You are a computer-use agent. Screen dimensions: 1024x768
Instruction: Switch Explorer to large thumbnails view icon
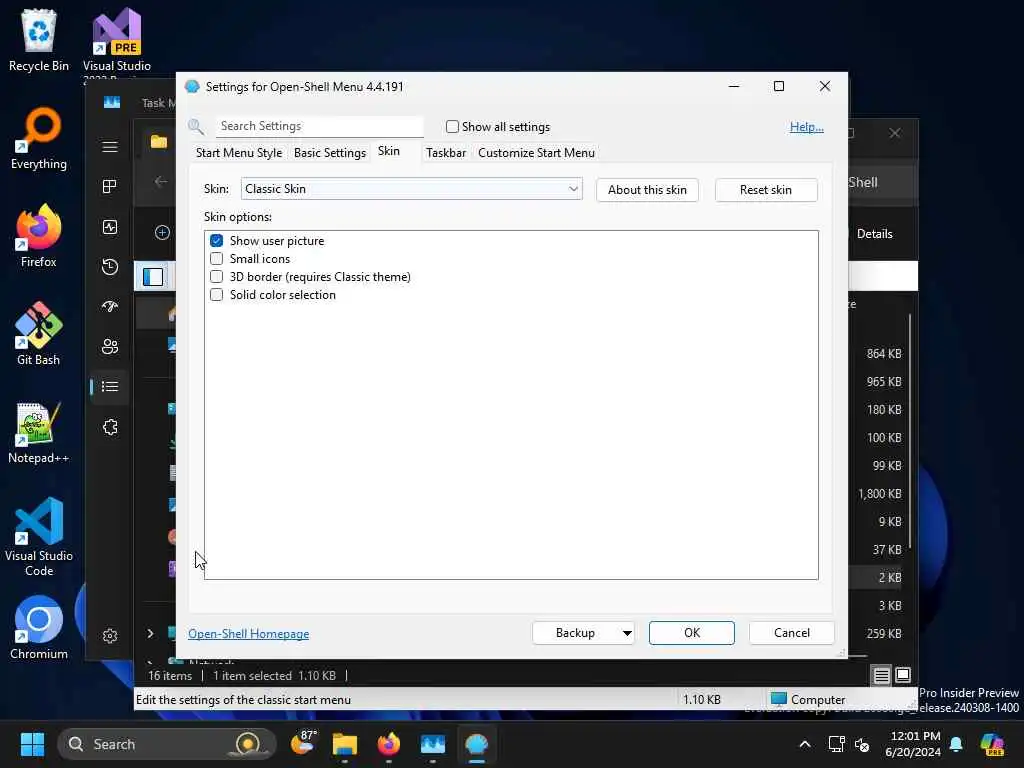903,675
